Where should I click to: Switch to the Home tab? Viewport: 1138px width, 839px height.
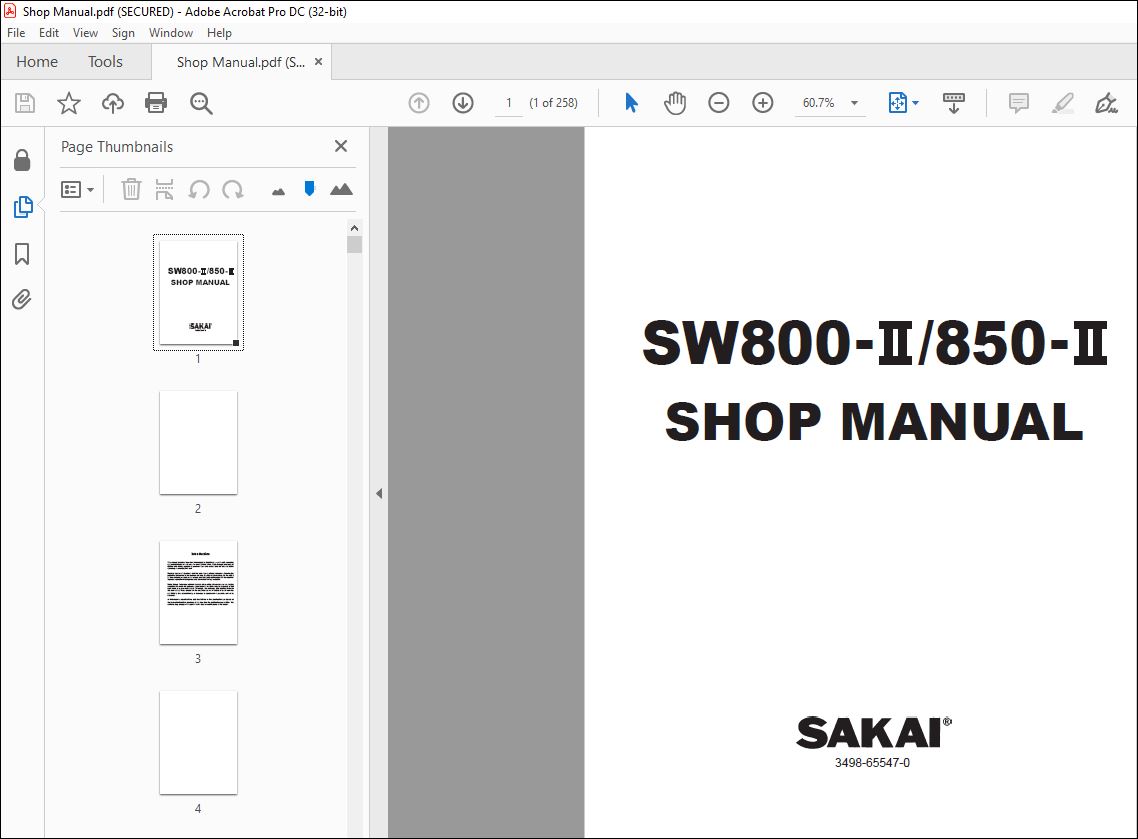[x=37, y=62]
